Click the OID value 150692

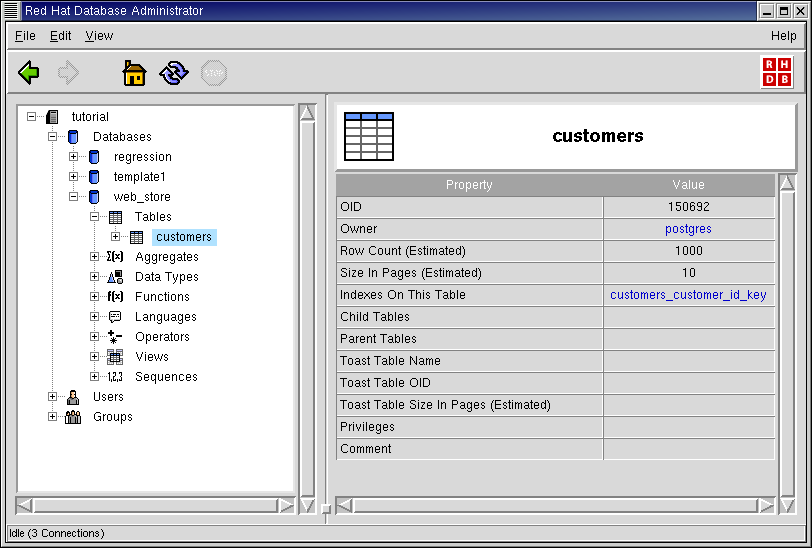point(689,207)
